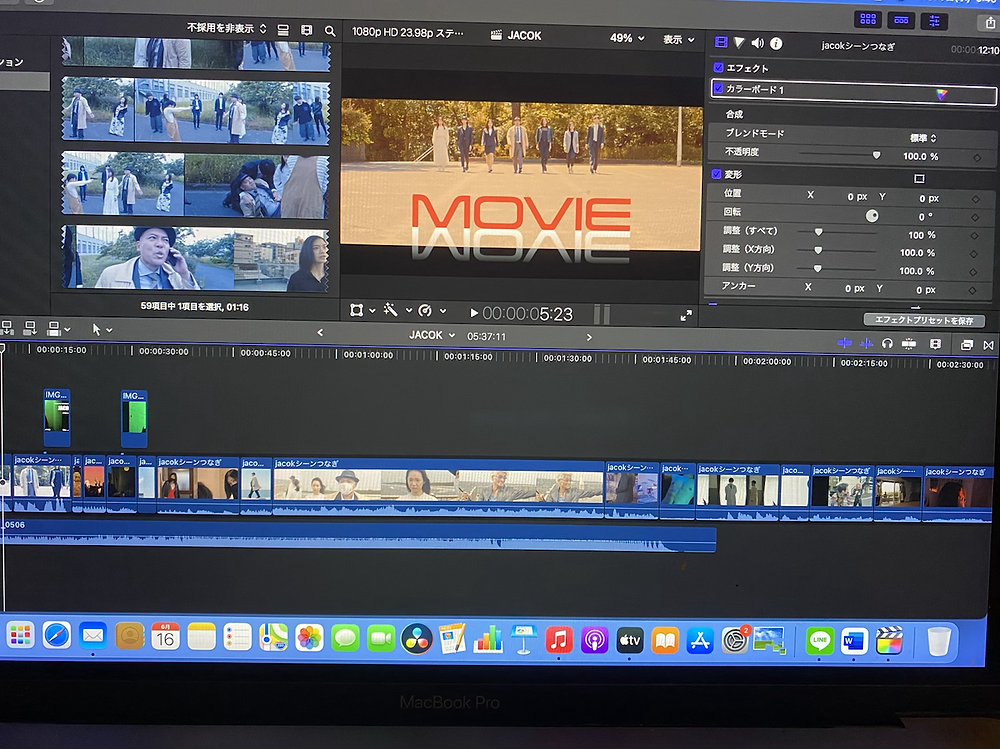Click the color board rainbow triangle icon
1000x749 pixels.
point(941,94)
